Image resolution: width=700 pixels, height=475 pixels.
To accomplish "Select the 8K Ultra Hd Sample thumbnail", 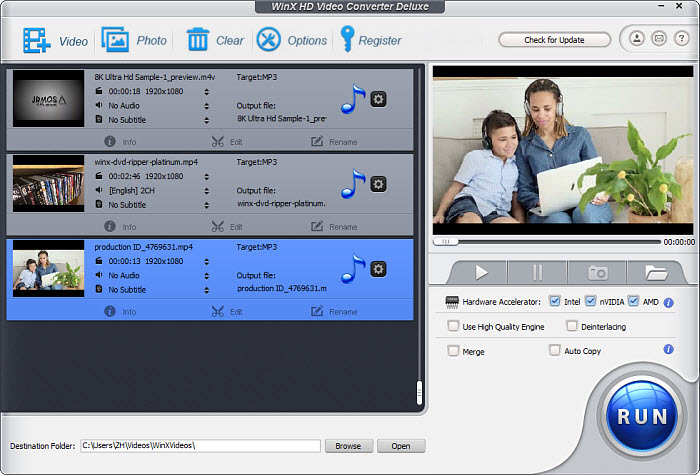I will 48,98.
